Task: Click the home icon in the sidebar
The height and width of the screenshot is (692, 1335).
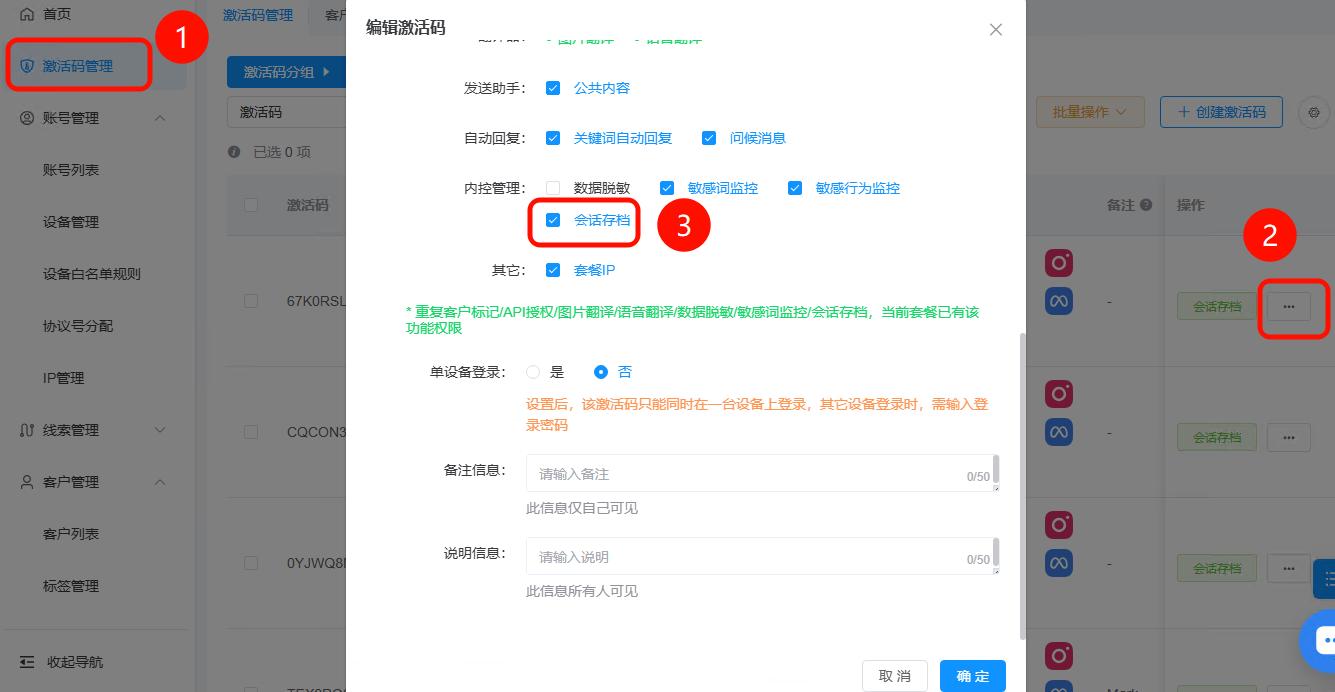Action: click(27, 15)
